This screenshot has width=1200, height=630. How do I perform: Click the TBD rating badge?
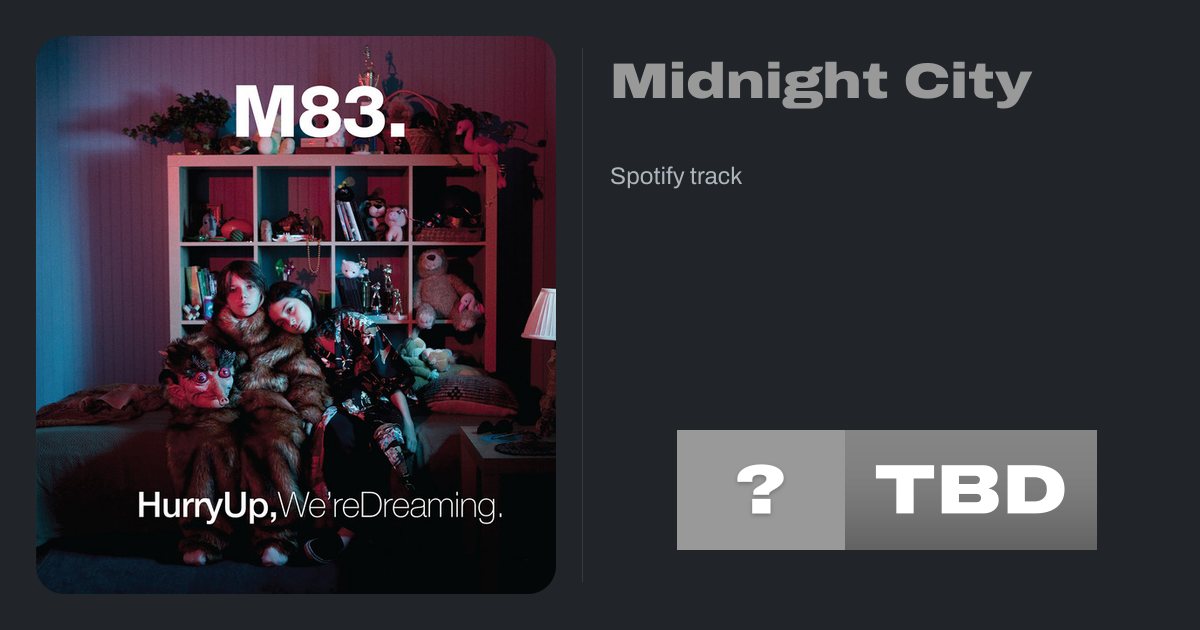coord(971,490)
